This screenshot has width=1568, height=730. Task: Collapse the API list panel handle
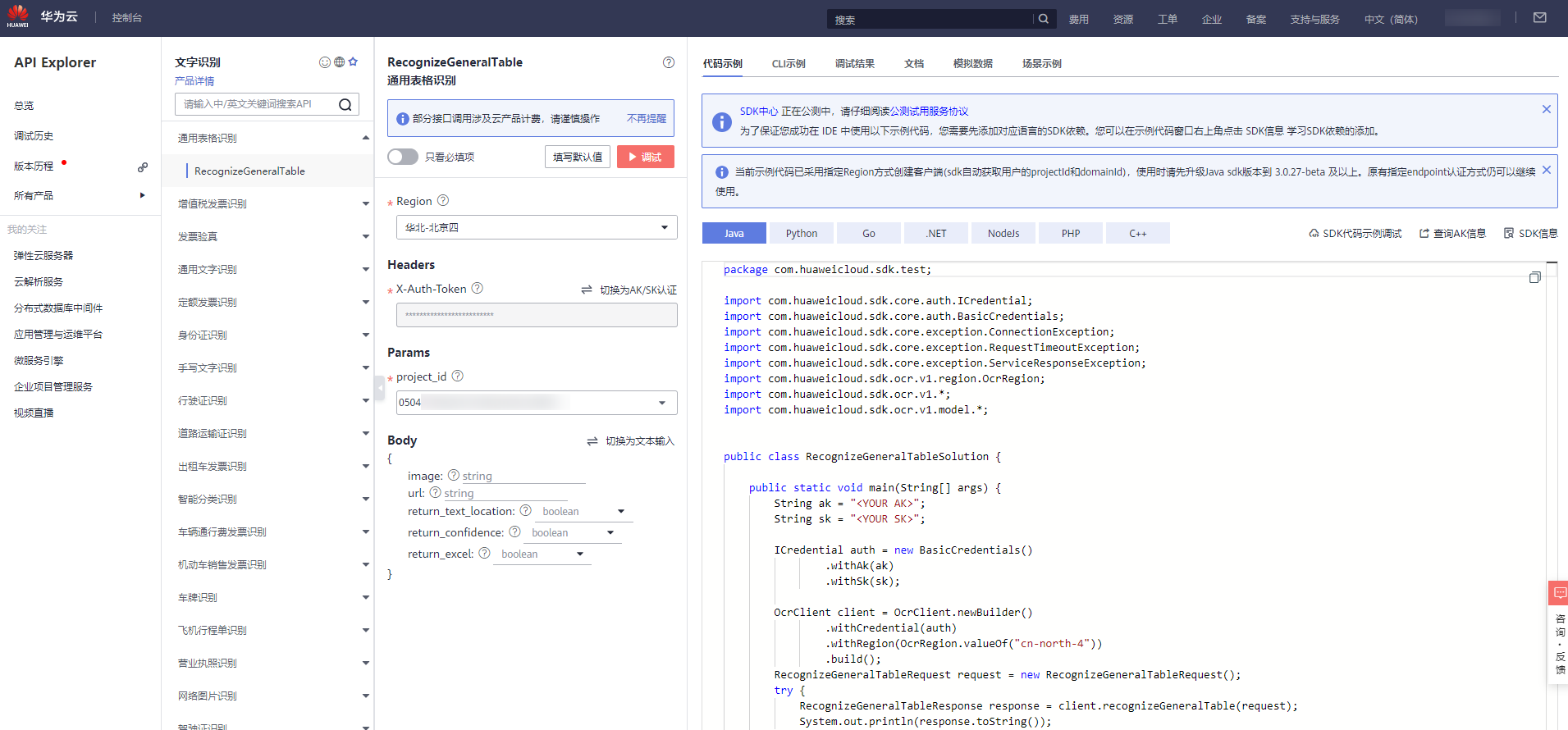point(379,388)
